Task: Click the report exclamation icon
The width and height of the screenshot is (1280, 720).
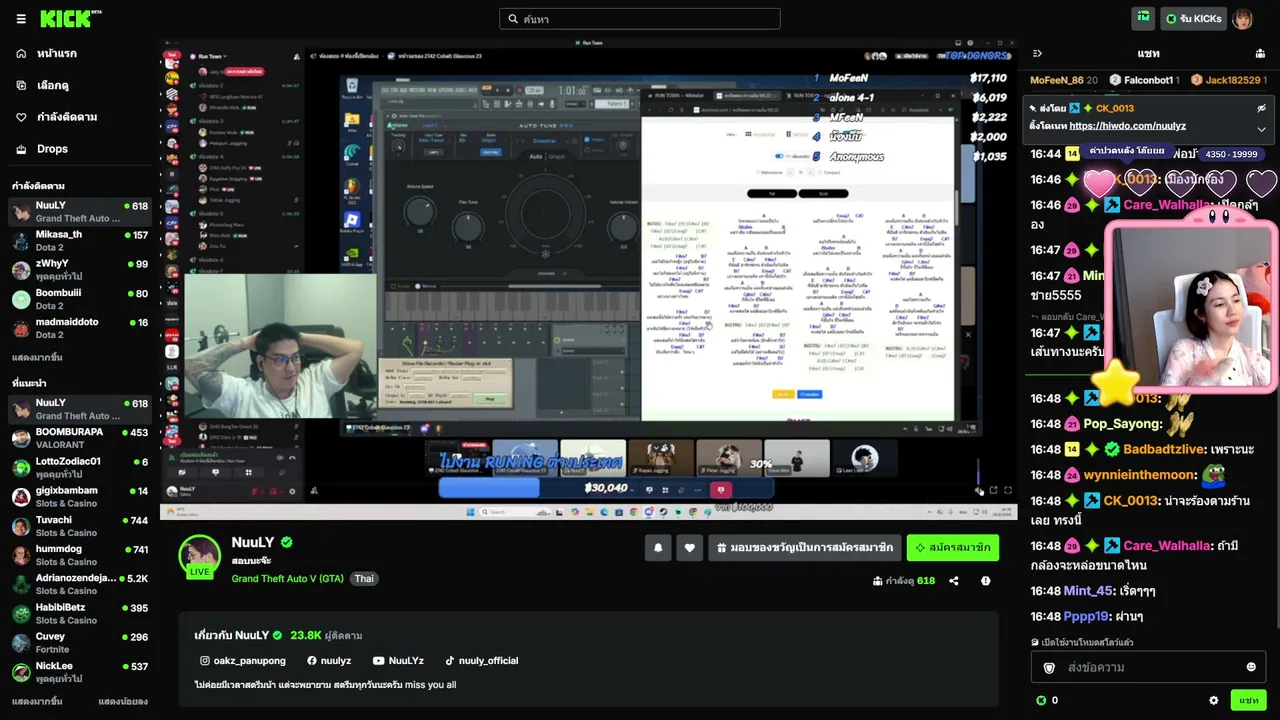Action: tap(986, 581)
